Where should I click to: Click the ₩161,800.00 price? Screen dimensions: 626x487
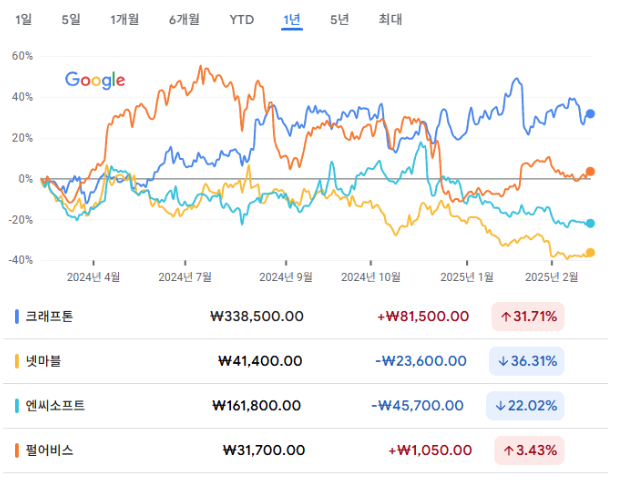[256, 406]
